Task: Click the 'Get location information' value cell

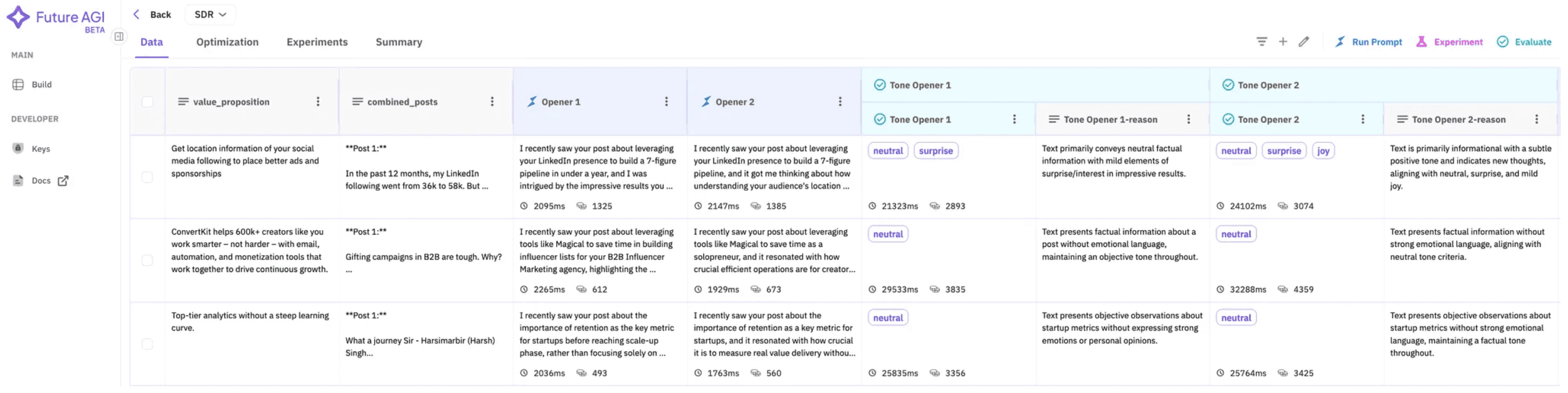Action: tap(252, 177)
